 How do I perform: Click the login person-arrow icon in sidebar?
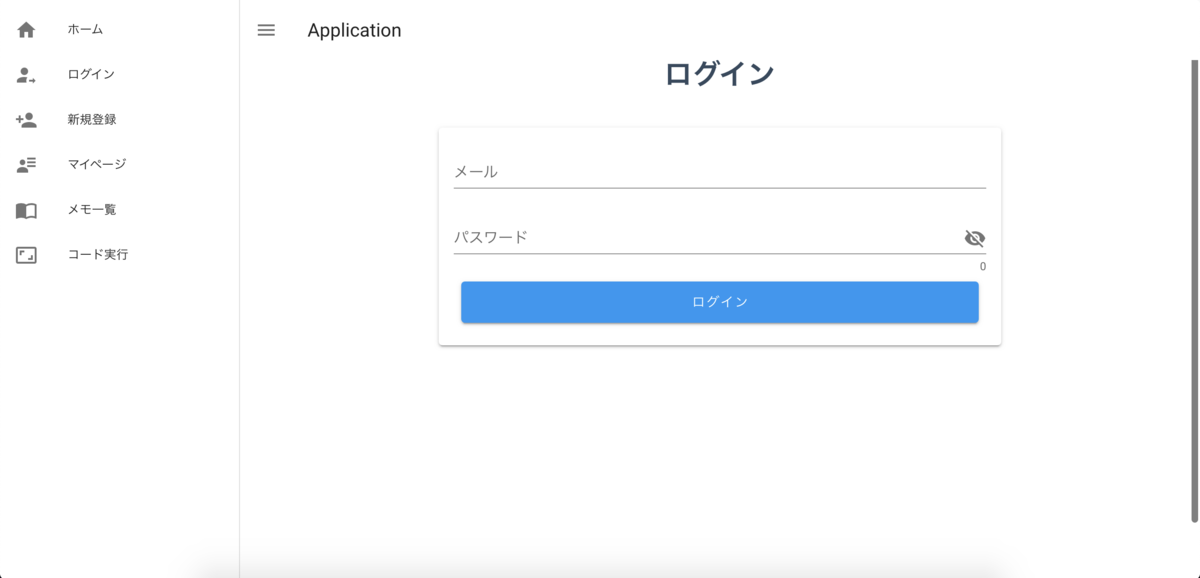26,75
